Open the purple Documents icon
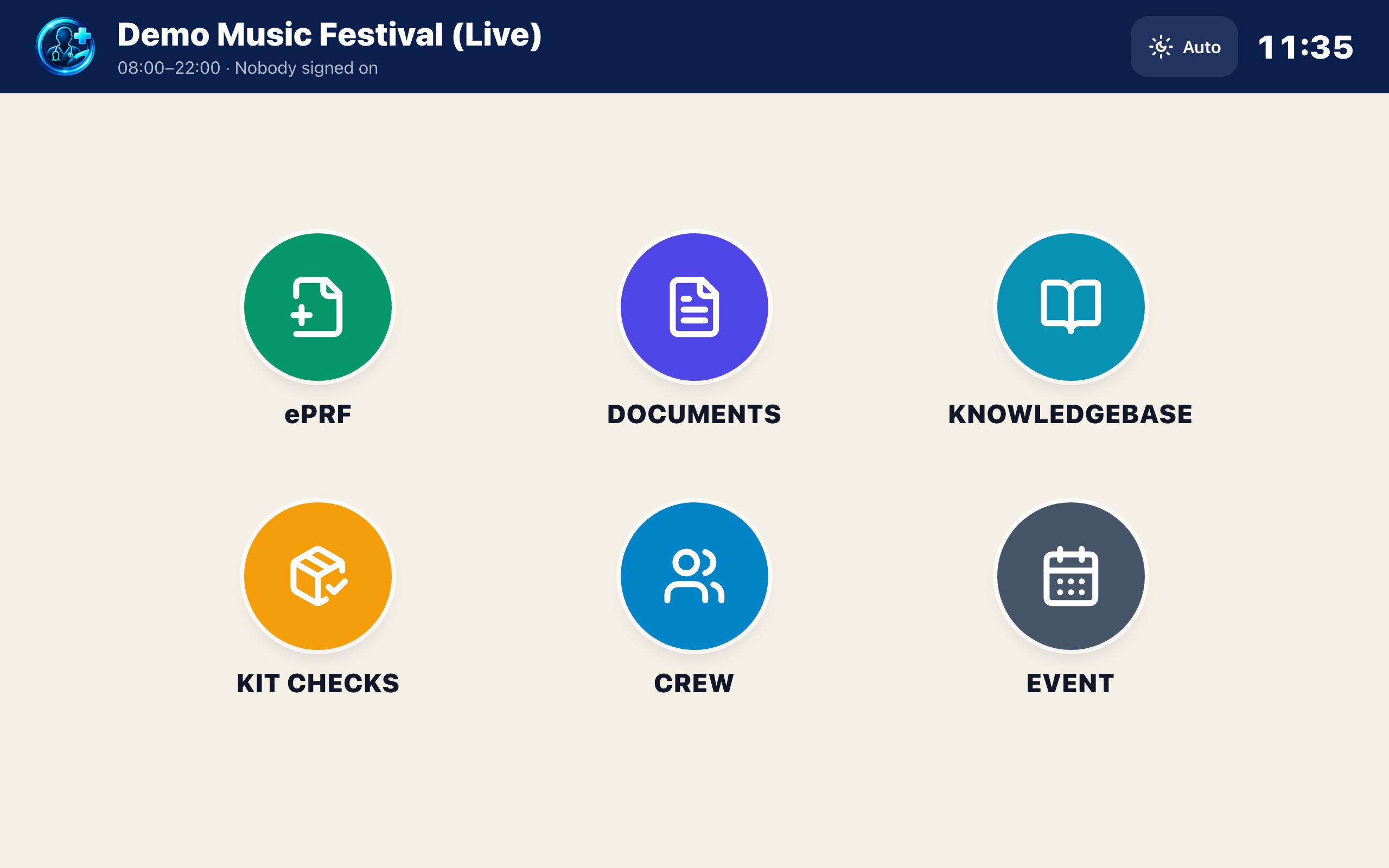The height and width of the screenshot is (868, 1389). pyautogui.click(x=694, y=307)
